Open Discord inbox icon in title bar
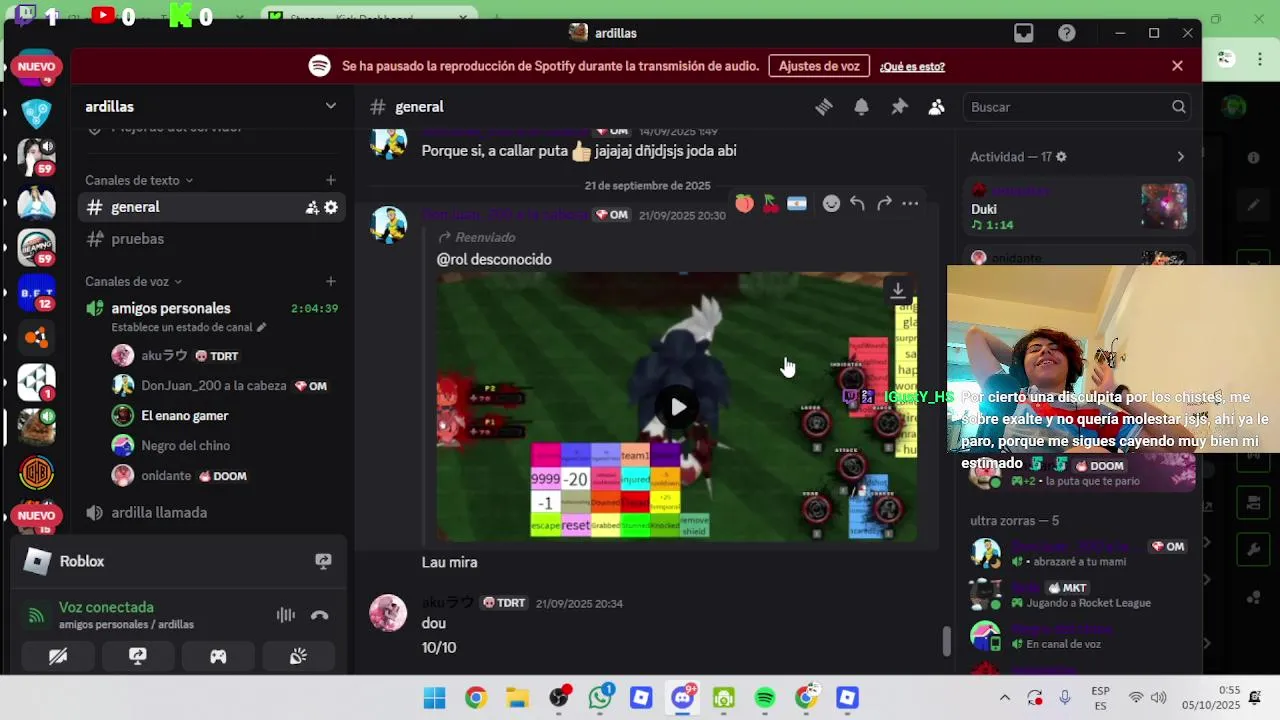Viewport: 1280px width, 720px height. coord(1023,33)
